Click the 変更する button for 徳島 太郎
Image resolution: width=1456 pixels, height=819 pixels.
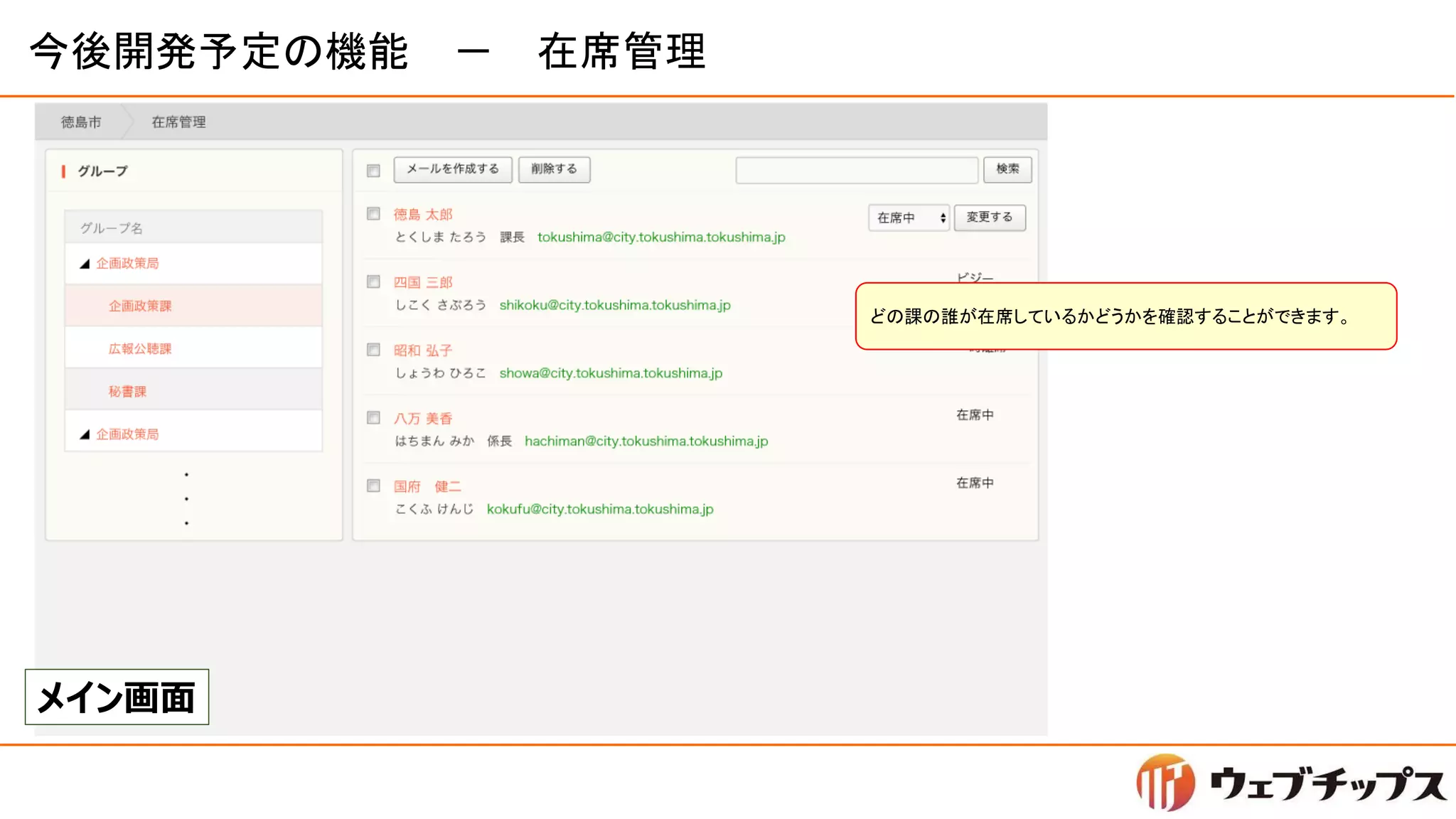pos(990,218)
